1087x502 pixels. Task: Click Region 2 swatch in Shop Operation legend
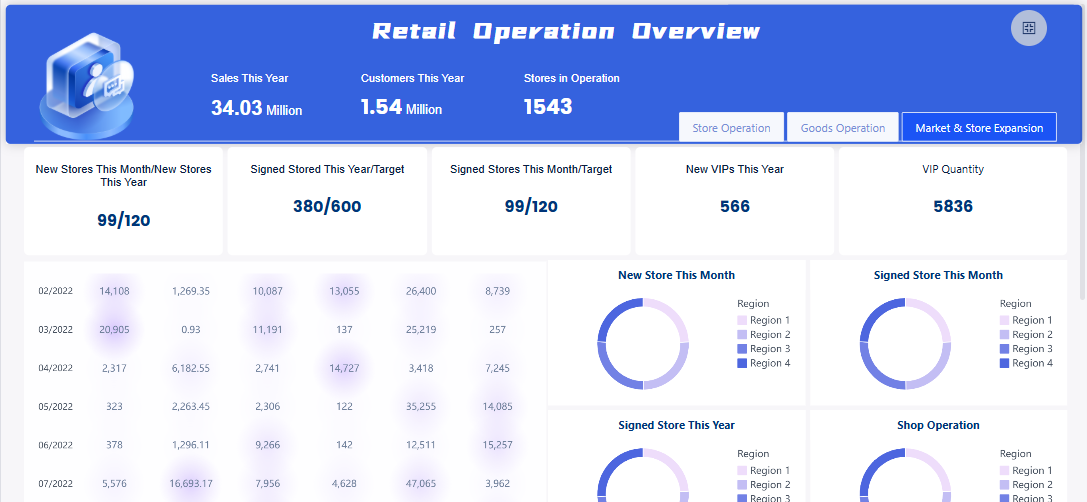click(1005, 485)
